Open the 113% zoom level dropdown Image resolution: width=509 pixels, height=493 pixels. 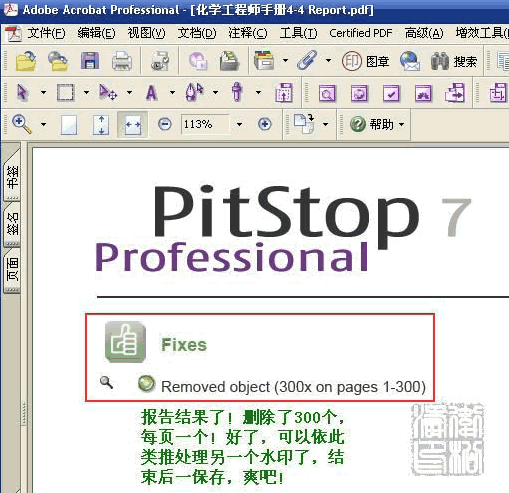point(239,124)
